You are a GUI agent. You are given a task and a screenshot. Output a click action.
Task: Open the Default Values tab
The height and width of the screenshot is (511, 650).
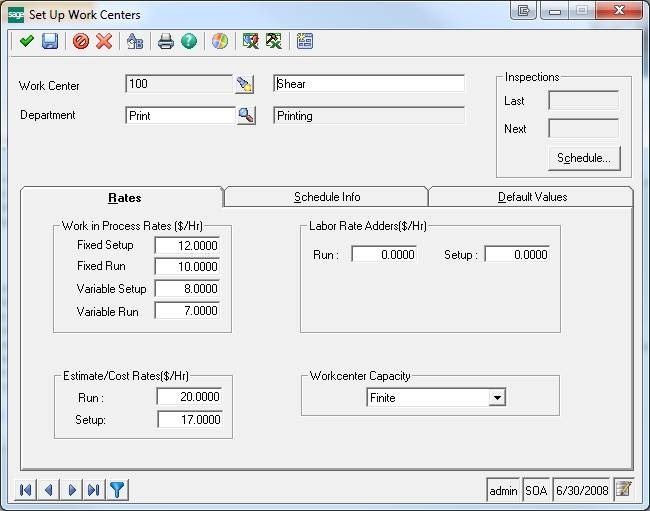531,197
